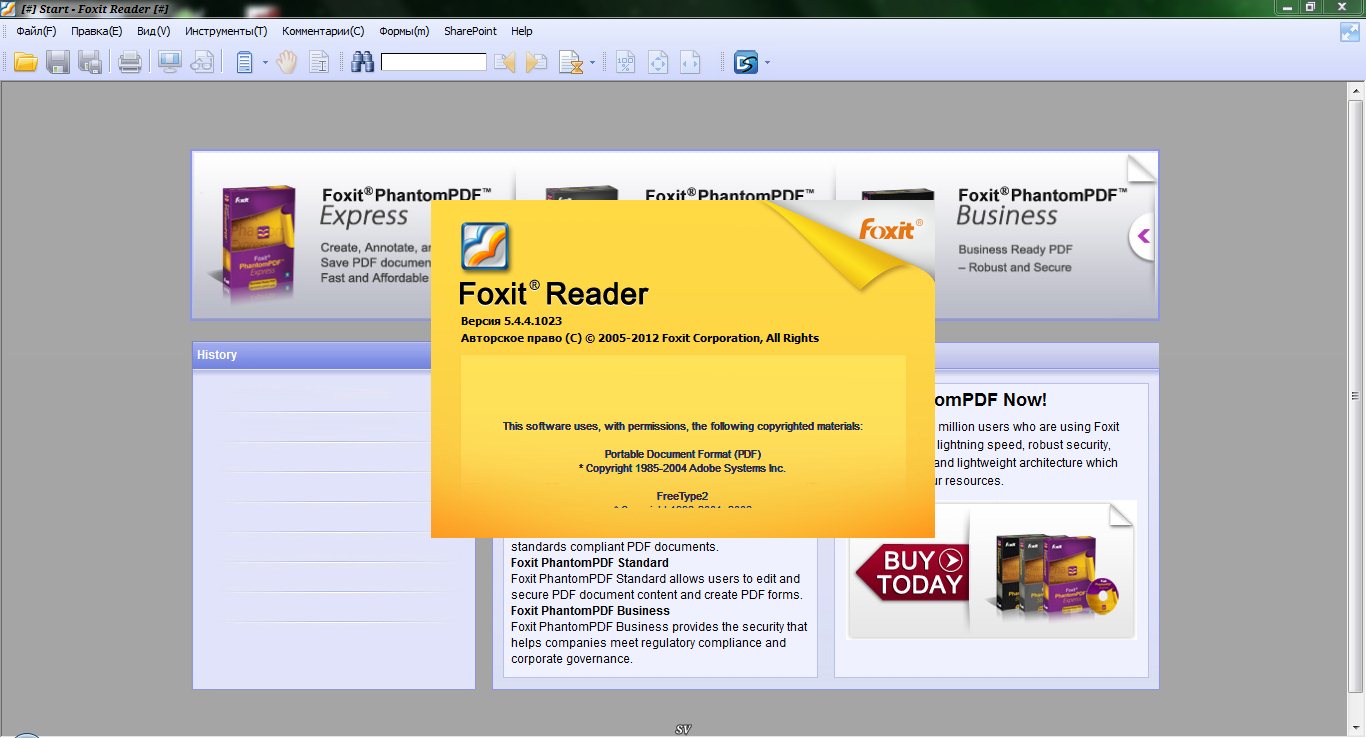Open the Комментарии(C) menu
This screenshot has width=1366, height=738.
click(x=323, y=31)
